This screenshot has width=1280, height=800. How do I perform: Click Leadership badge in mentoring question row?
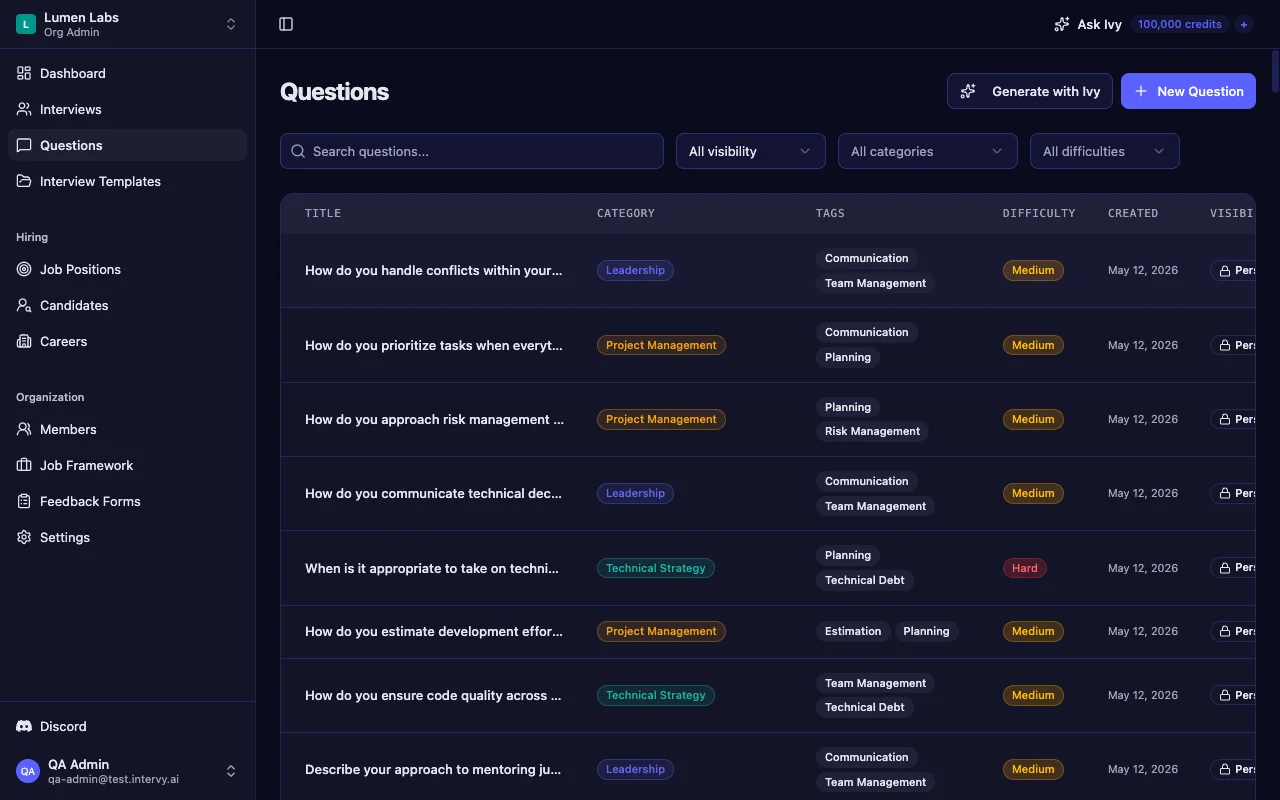[x=635, y=769]
